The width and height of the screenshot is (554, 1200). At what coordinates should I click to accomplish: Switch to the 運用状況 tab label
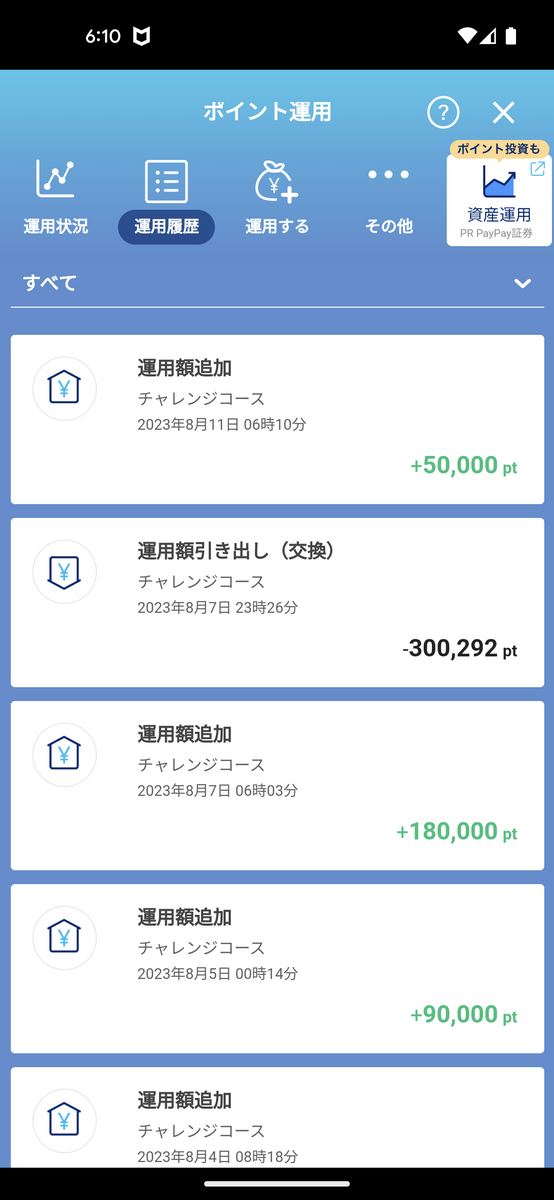[56, 227]
